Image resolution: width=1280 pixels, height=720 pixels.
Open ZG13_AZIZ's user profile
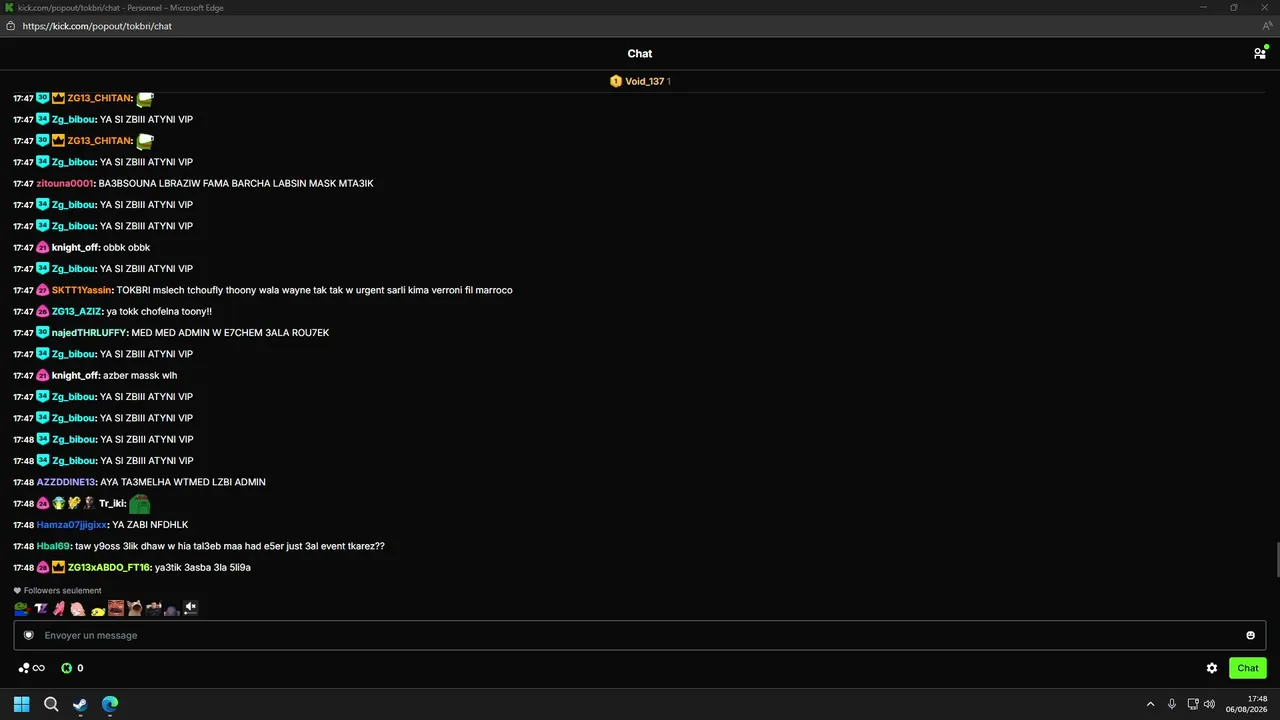(x=77, y=311)
